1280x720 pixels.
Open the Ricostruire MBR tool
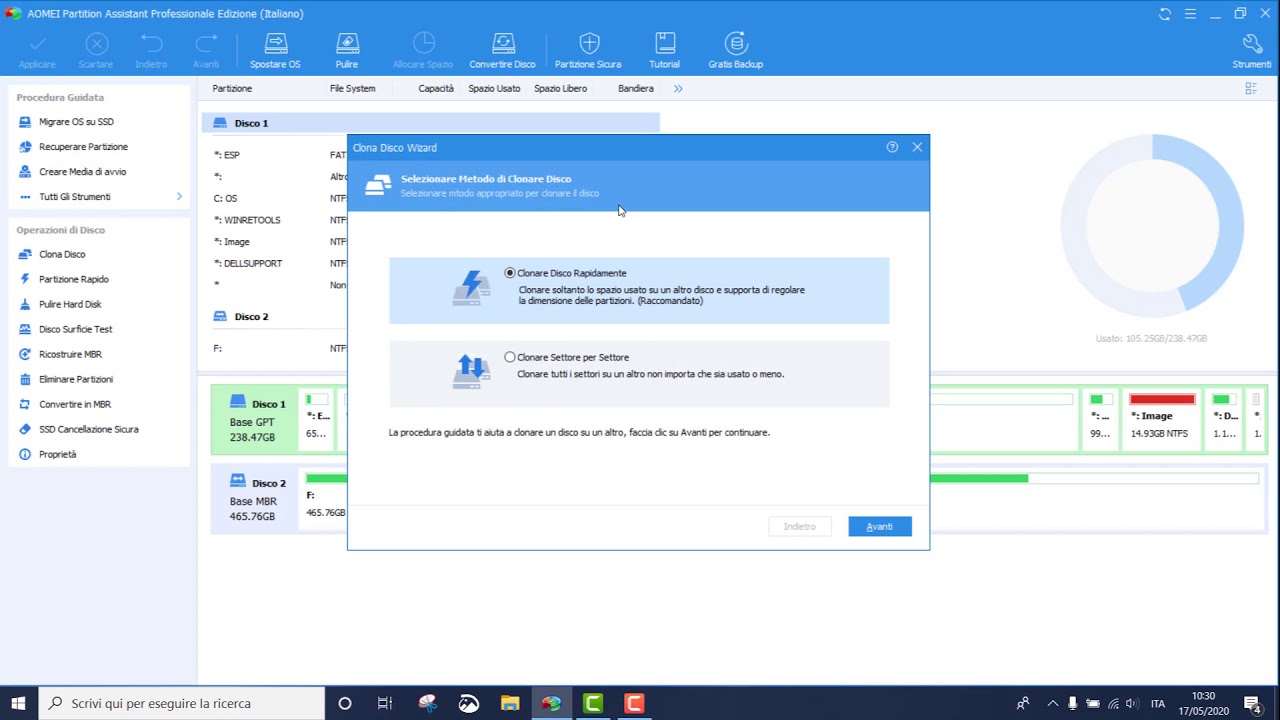point(70,354)
